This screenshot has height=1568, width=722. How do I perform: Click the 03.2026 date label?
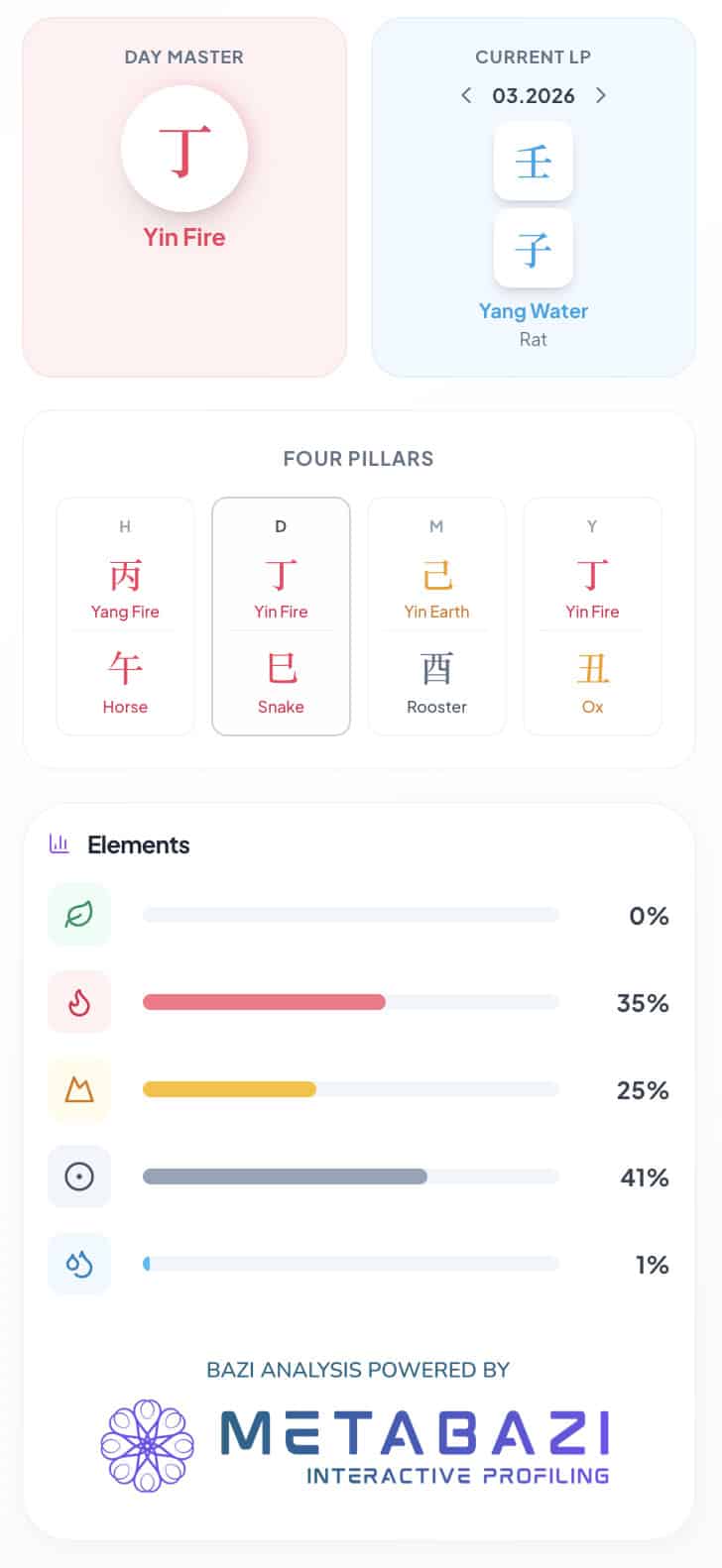[x=534, y=95]
